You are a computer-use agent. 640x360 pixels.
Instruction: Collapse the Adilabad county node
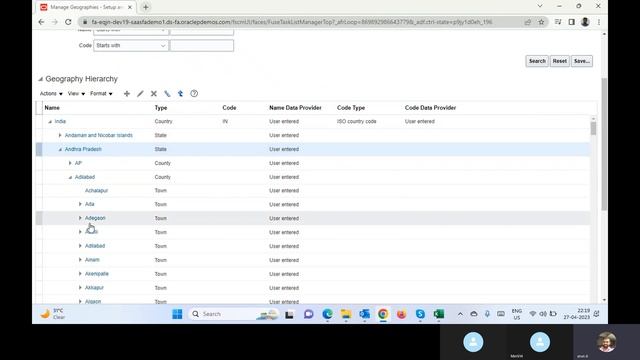coord(70,177)
